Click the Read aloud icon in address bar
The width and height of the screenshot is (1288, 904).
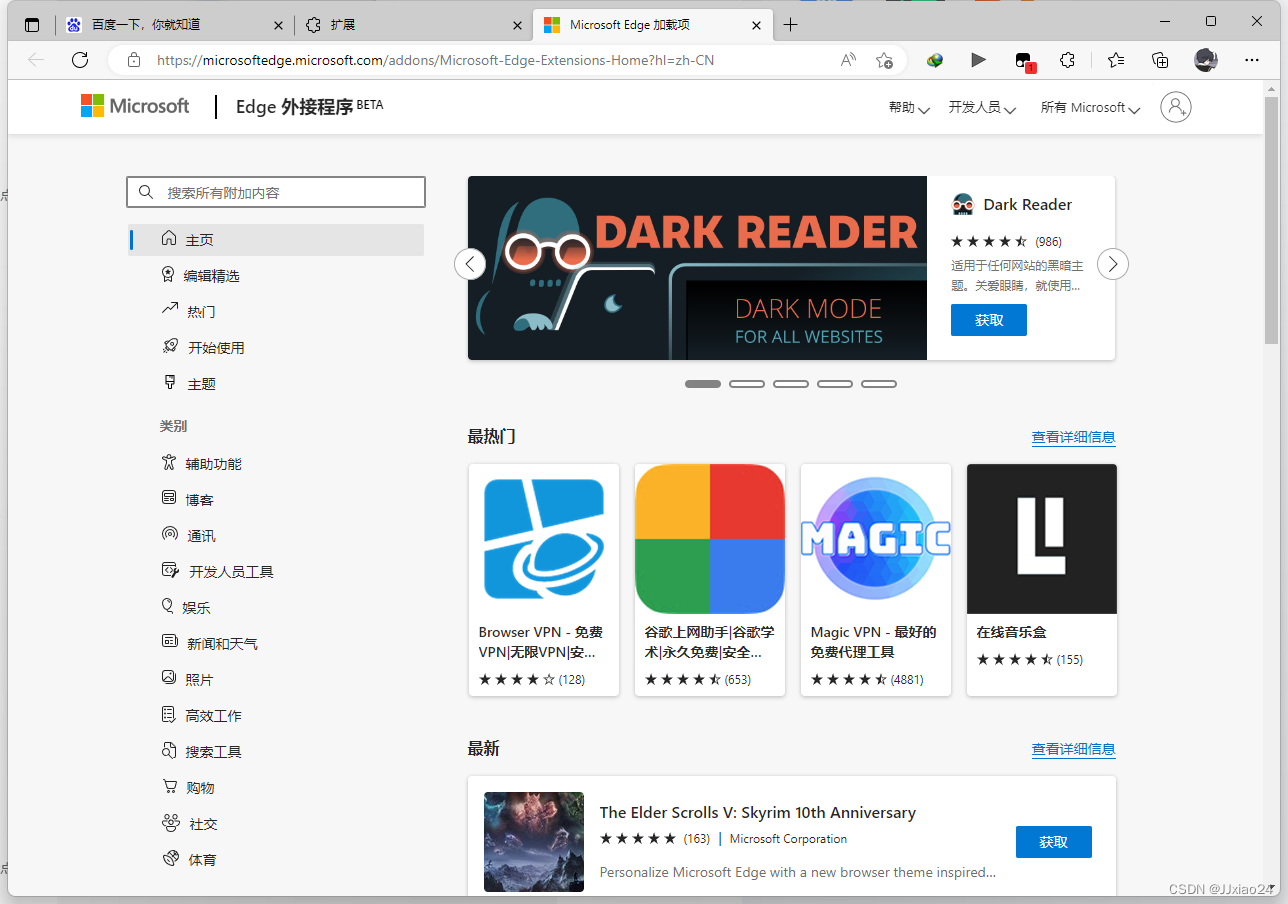tap(848, 60)
